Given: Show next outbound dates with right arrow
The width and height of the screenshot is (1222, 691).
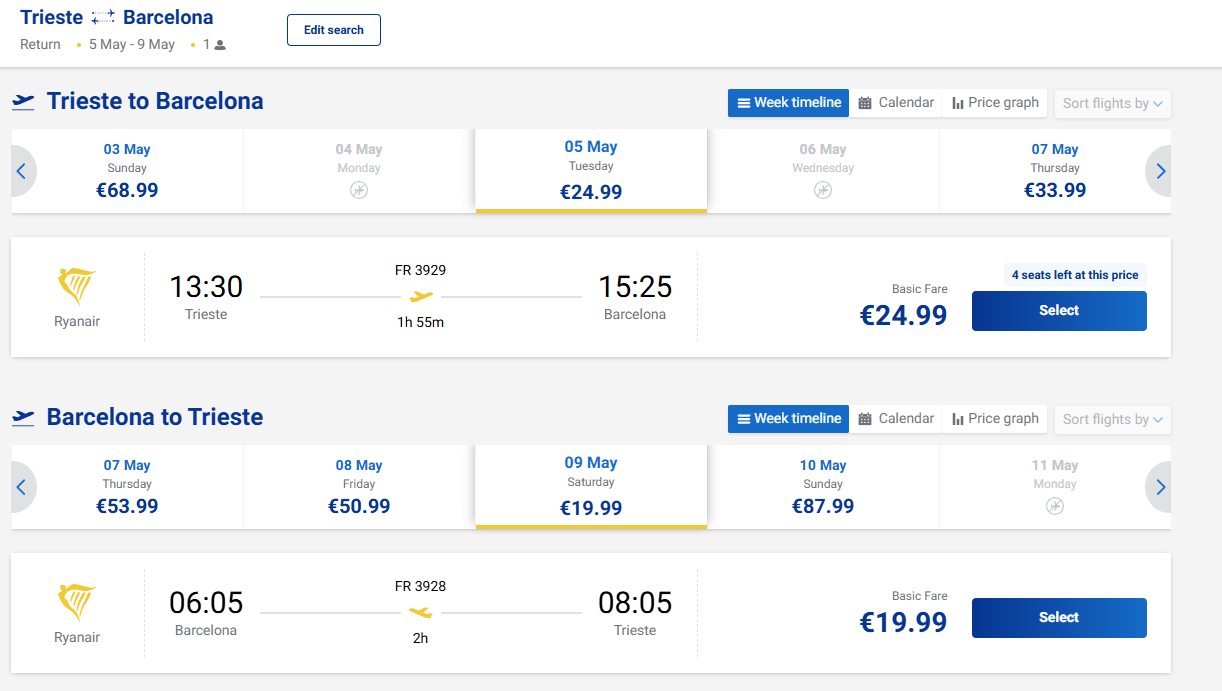Looking at the screenshot, I should click(x=1160, y=172).
